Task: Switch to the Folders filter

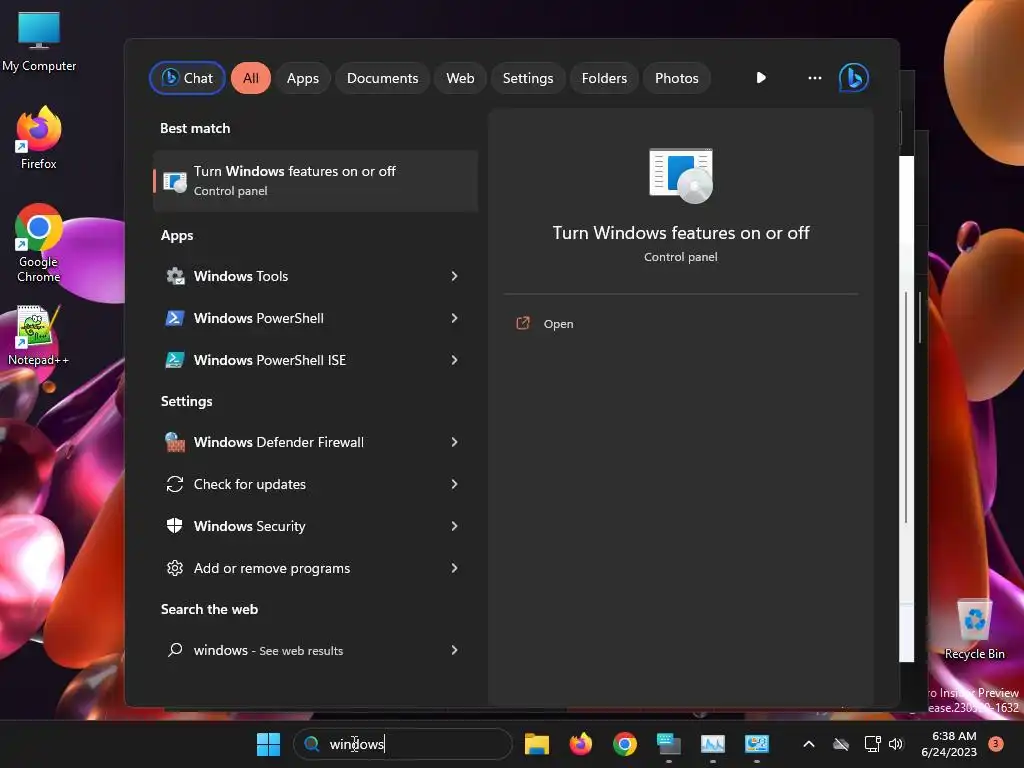Action: (x=604, y=78)
